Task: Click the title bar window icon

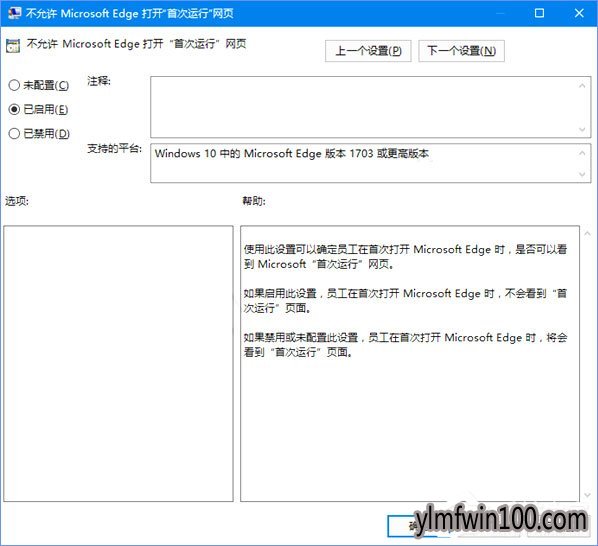Action: [14, 13]
